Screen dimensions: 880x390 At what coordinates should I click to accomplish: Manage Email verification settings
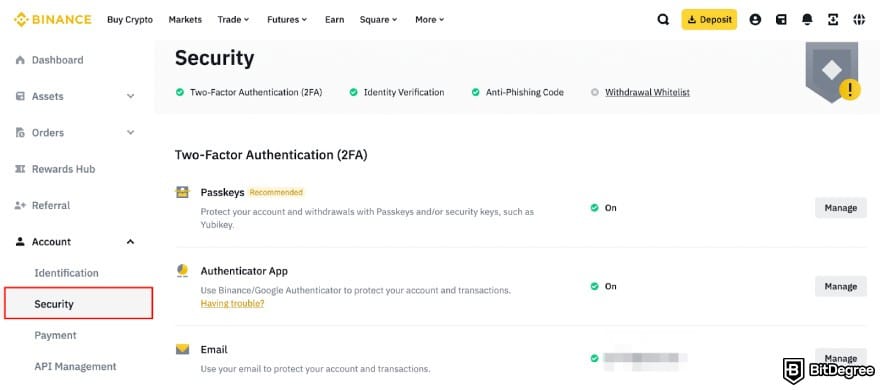[x=841, y=358]
